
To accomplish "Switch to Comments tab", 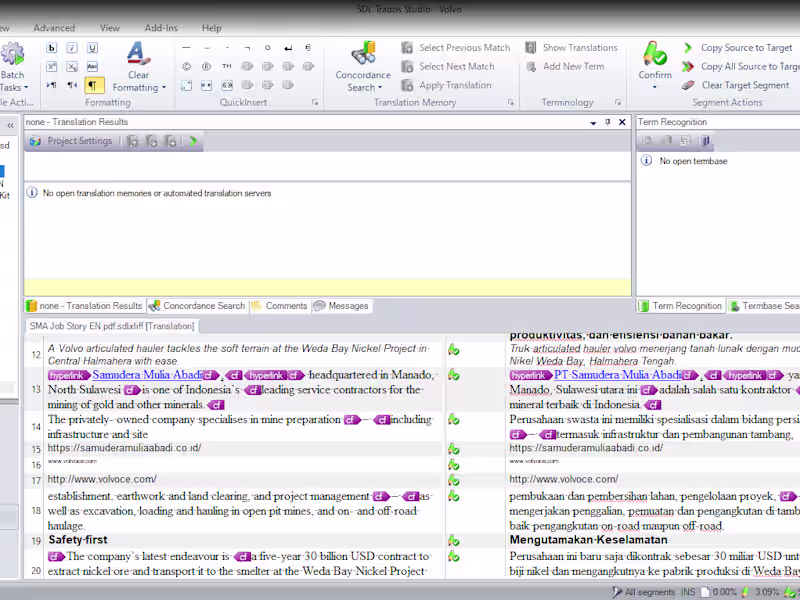I will pyautogui.click(x=280, y=306).
